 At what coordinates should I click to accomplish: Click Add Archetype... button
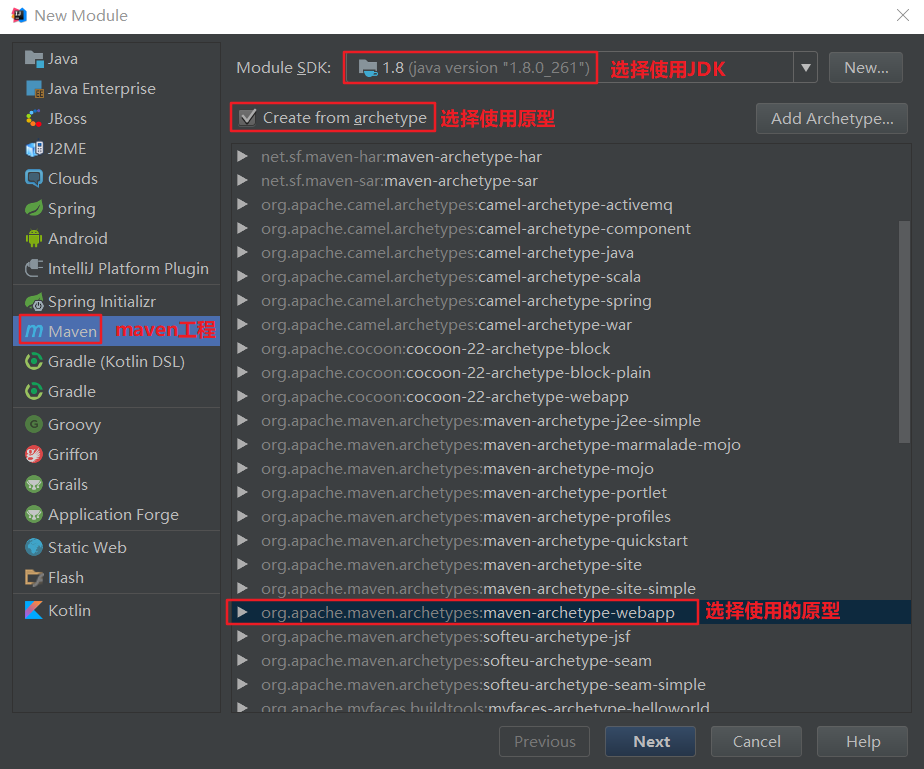(x=831, y=118)
